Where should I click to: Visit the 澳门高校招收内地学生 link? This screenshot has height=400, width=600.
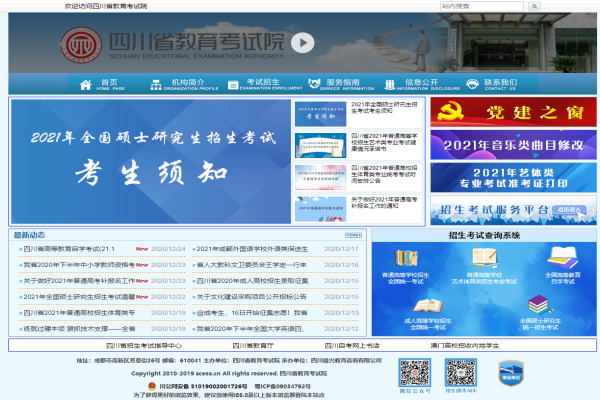(x=465, y=346)
